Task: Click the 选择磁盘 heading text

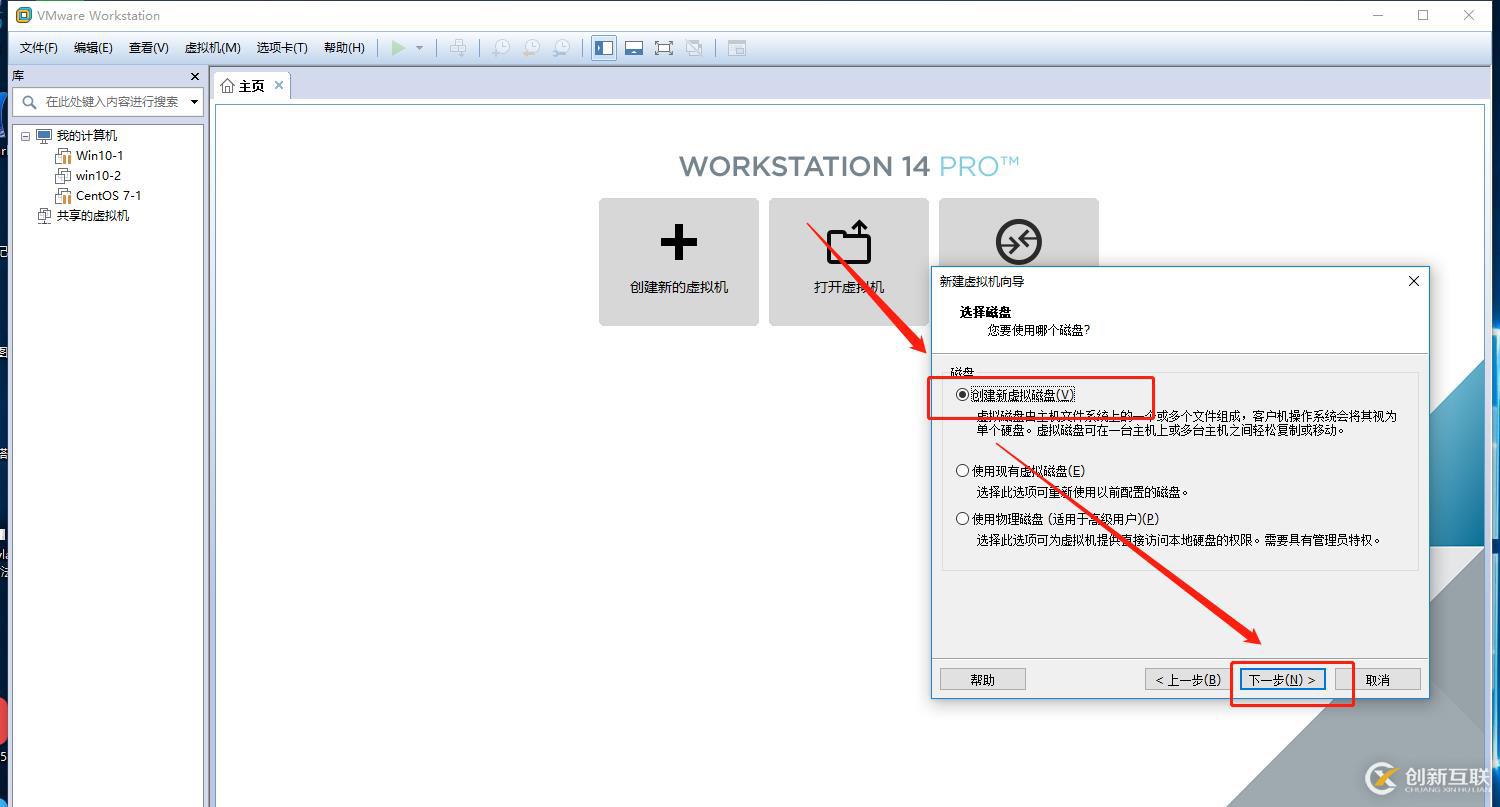Action: pyautogui.click(x=985, y=312)
